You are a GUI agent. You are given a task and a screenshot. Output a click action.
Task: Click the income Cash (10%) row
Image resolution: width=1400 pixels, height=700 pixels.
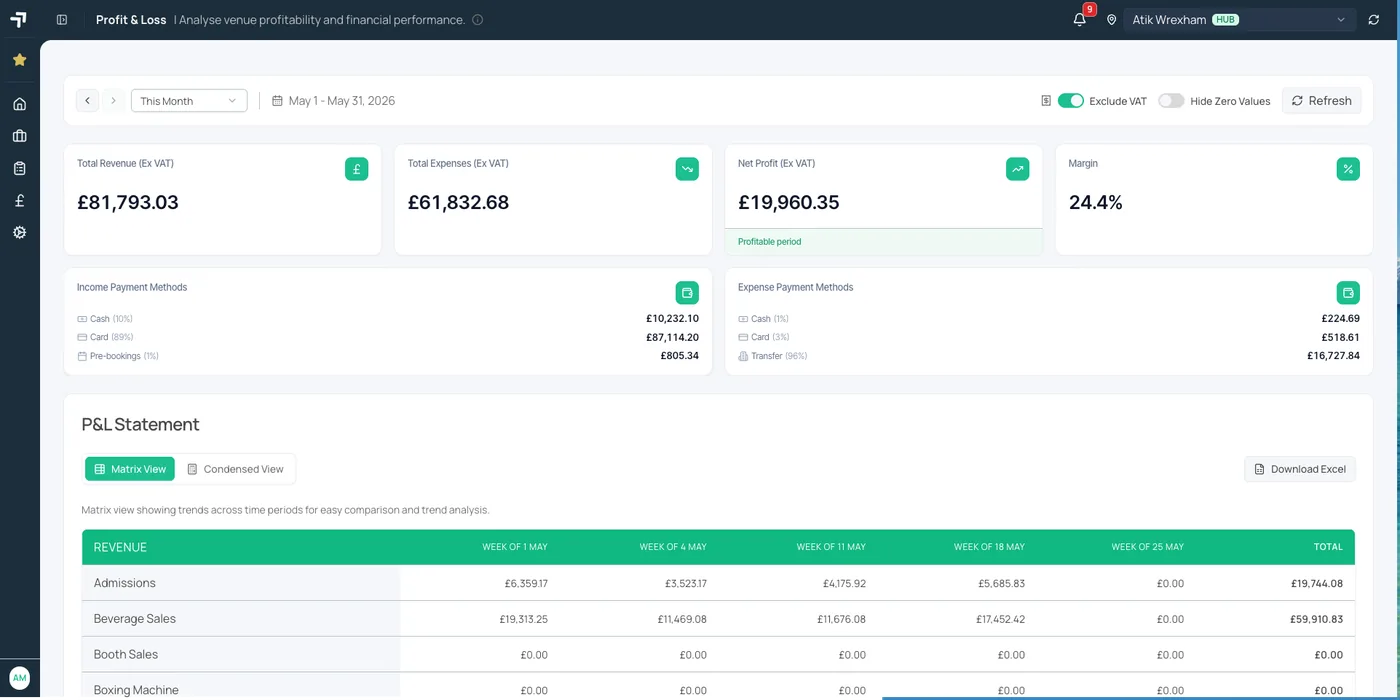[388, 319]
